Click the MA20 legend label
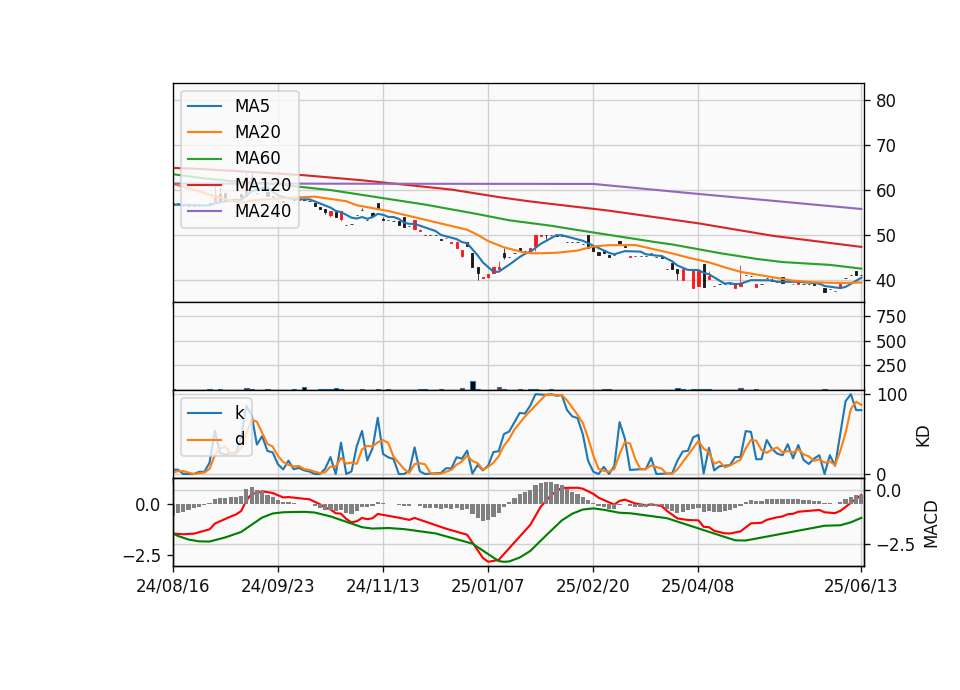The width and height of the screenshot is (960, 690). [257, 132]
